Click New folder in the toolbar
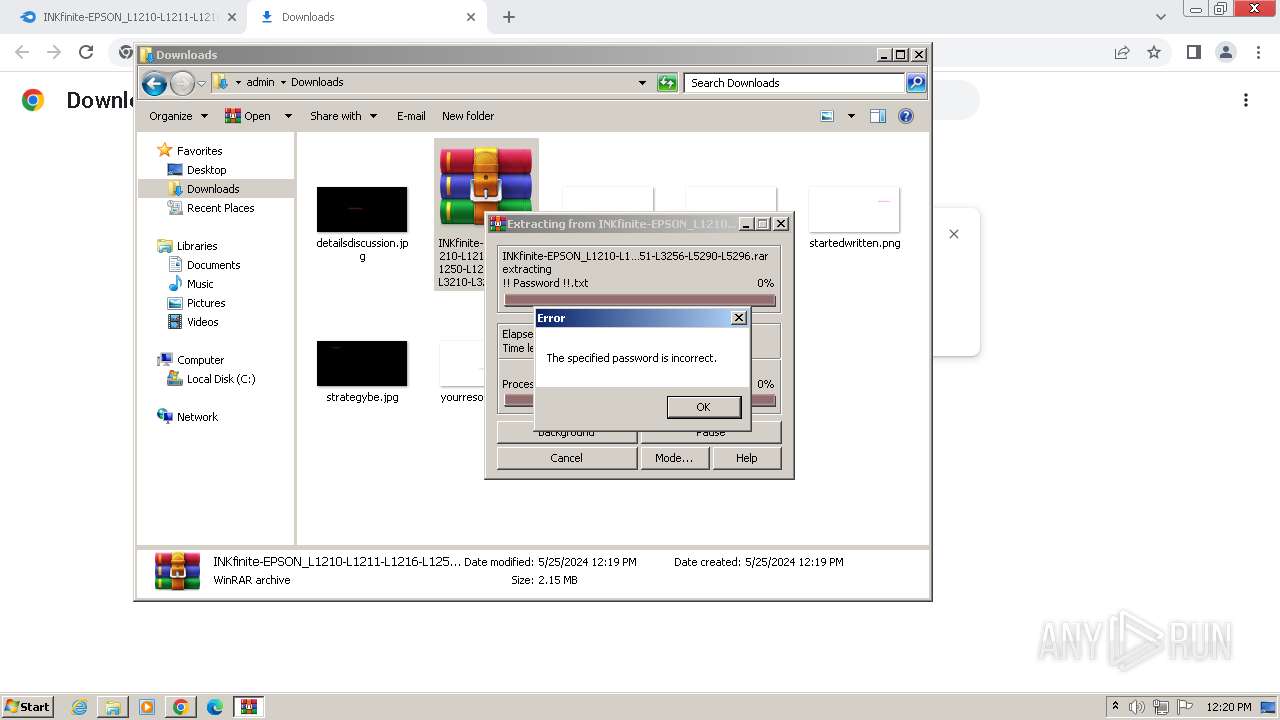This screenshot has width=1280, height=720. click(x=468, y=116)
